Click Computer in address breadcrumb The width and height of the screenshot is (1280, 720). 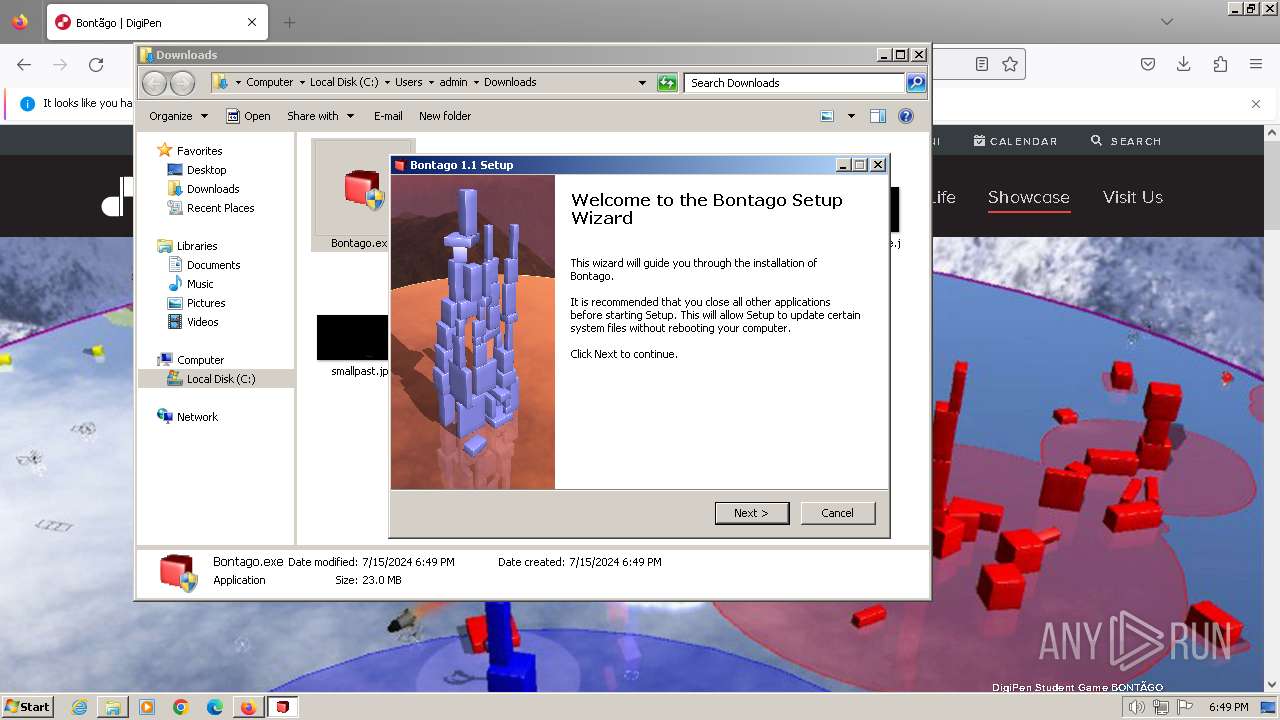pos(270,83)
